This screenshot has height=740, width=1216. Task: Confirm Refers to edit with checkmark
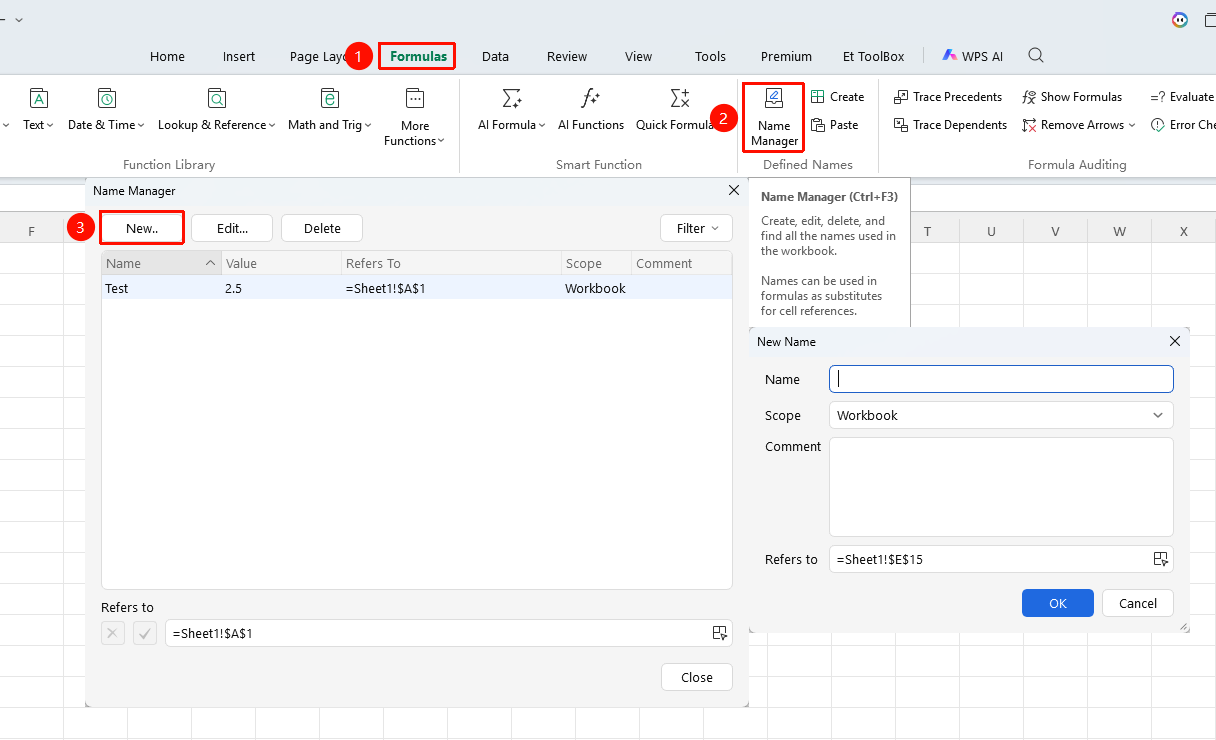coord(145,633)
